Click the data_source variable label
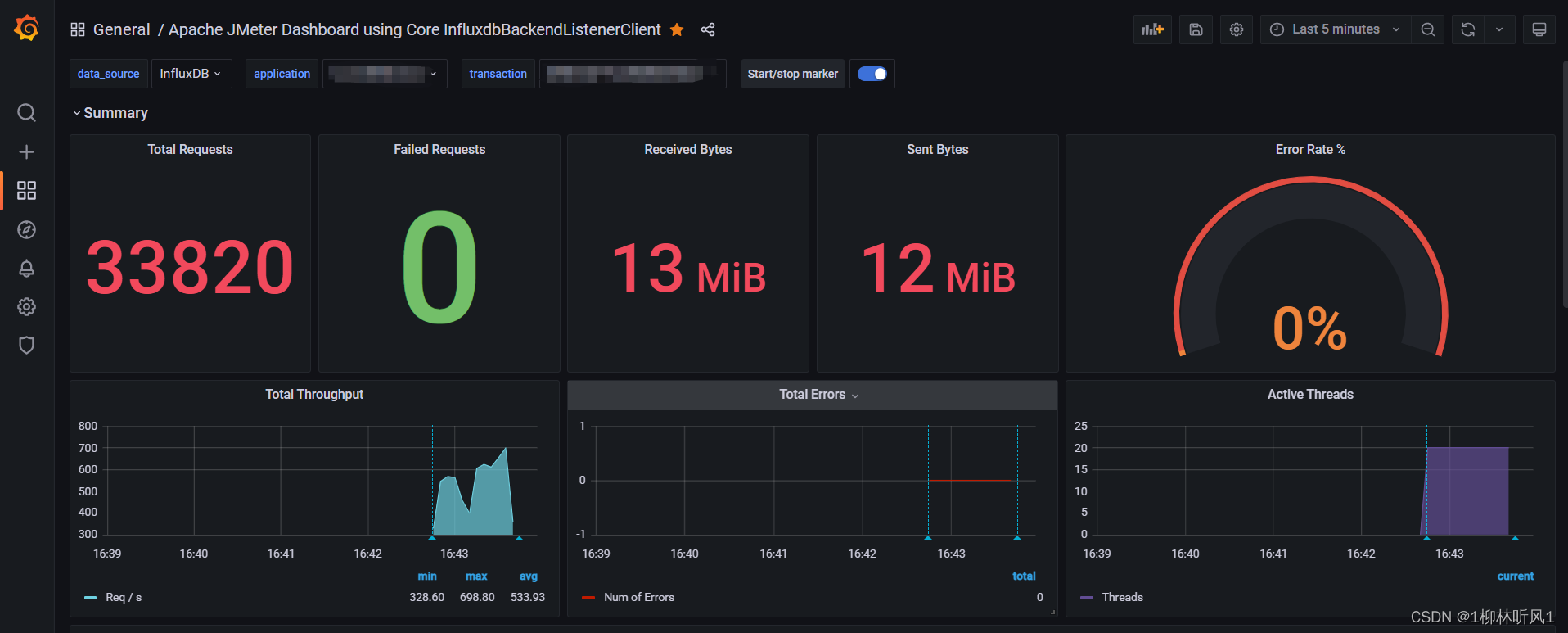 point(108,74)
